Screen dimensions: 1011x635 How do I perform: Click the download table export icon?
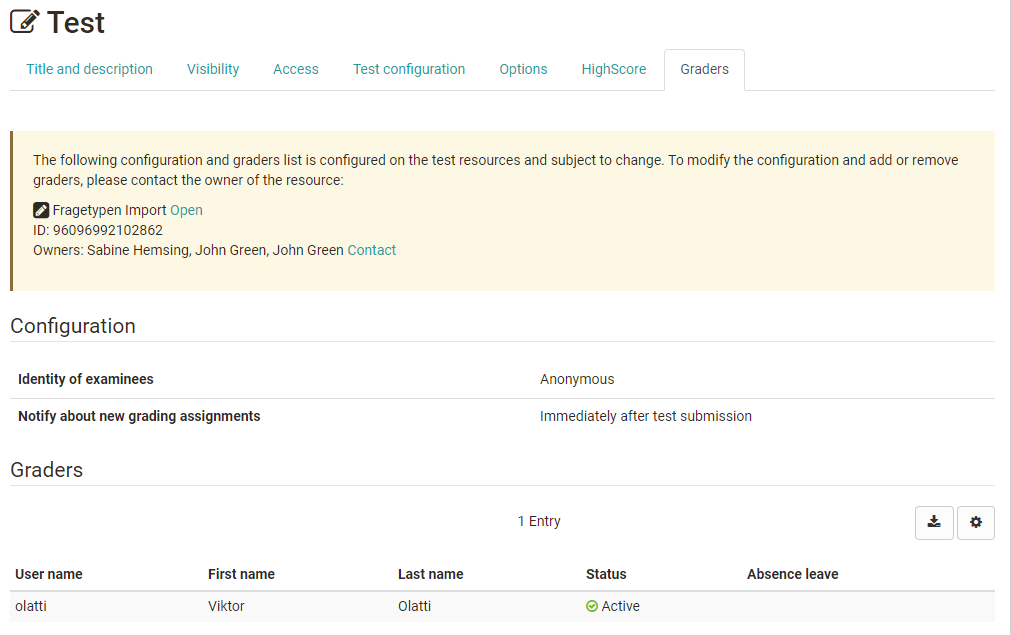point(934,522)
